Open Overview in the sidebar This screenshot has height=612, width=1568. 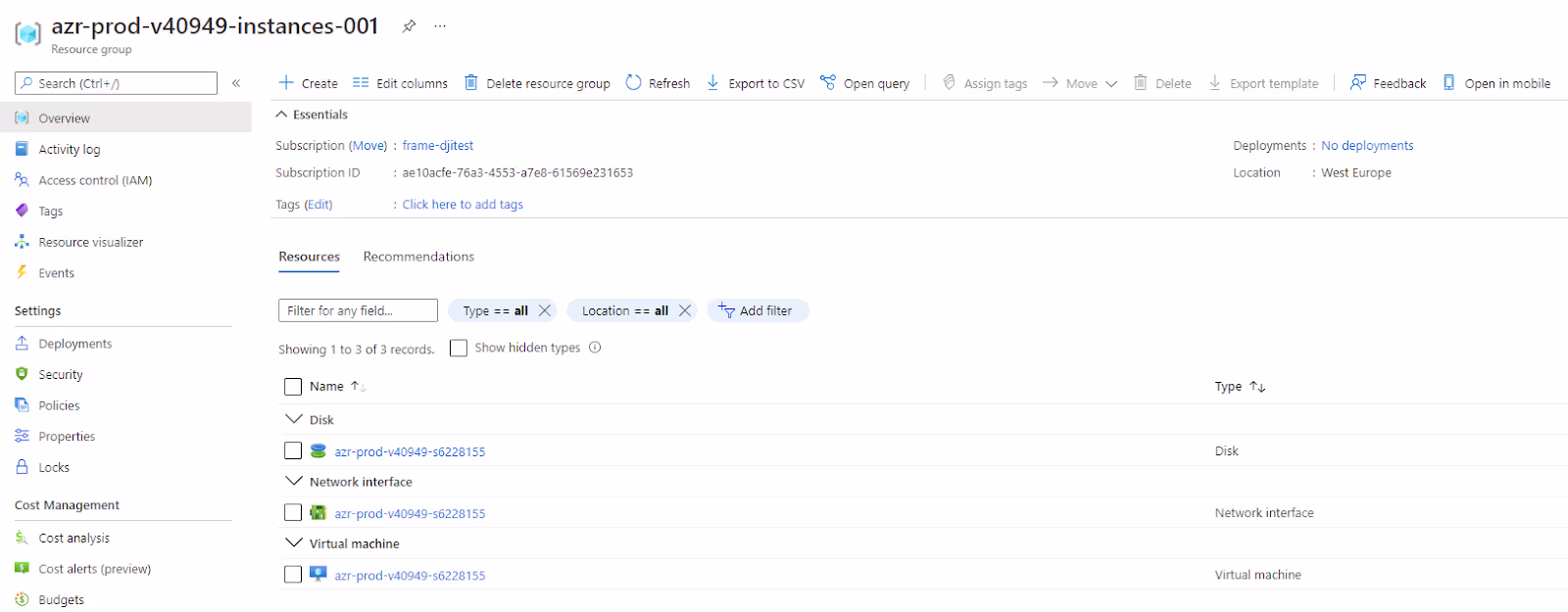(125, 118)
